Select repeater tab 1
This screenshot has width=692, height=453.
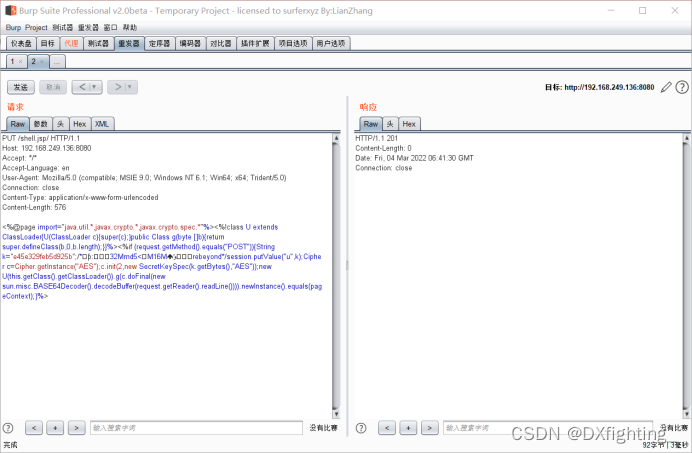click(12, 61)
